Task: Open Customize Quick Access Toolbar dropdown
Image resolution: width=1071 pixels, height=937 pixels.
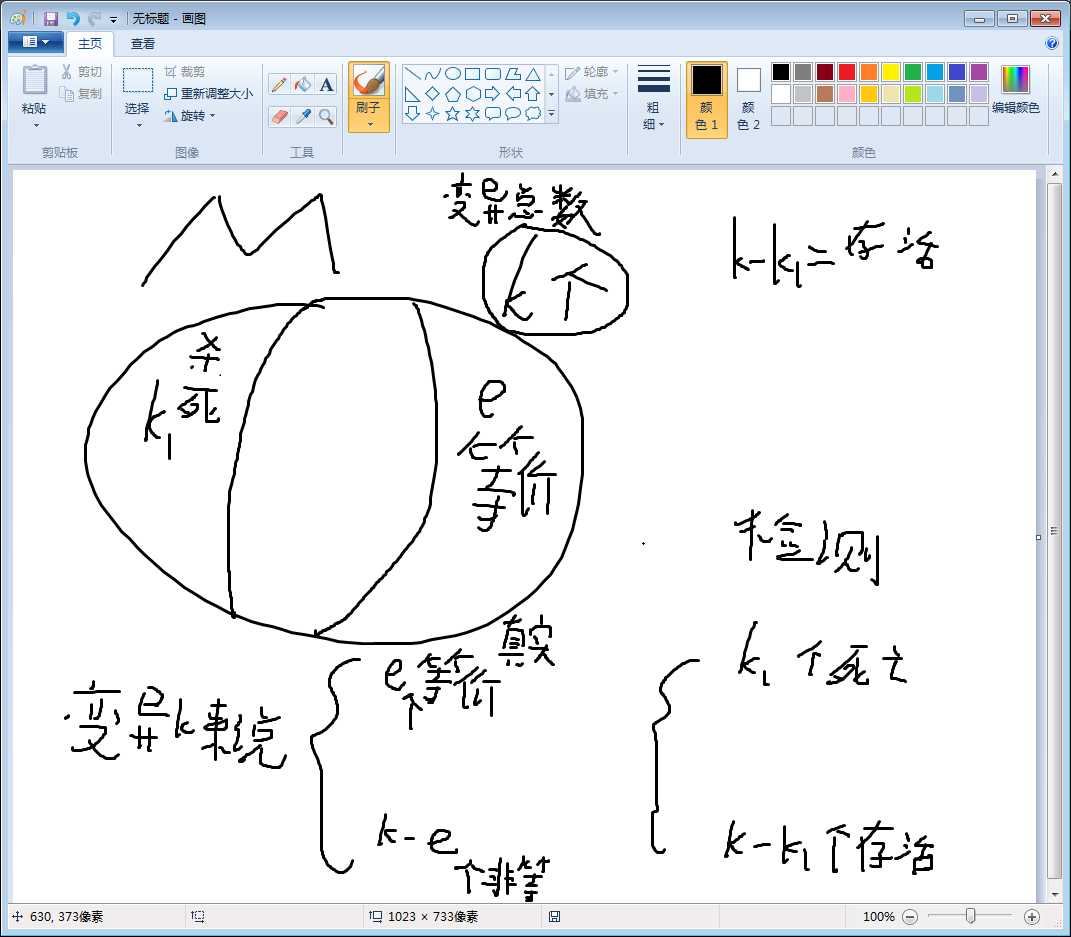Action: (x=113, y=20)
